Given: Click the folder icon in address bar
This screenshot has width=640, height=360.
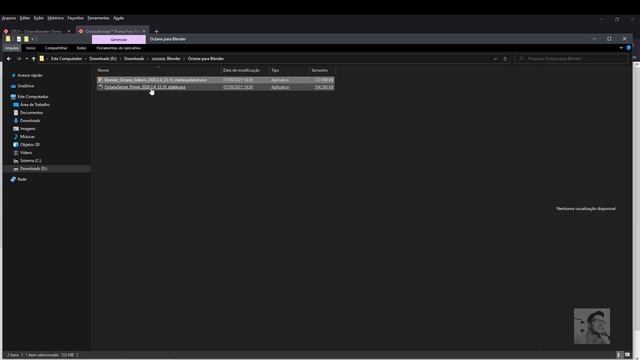Looking at the screenshot, I should click(x=42, y=59).
